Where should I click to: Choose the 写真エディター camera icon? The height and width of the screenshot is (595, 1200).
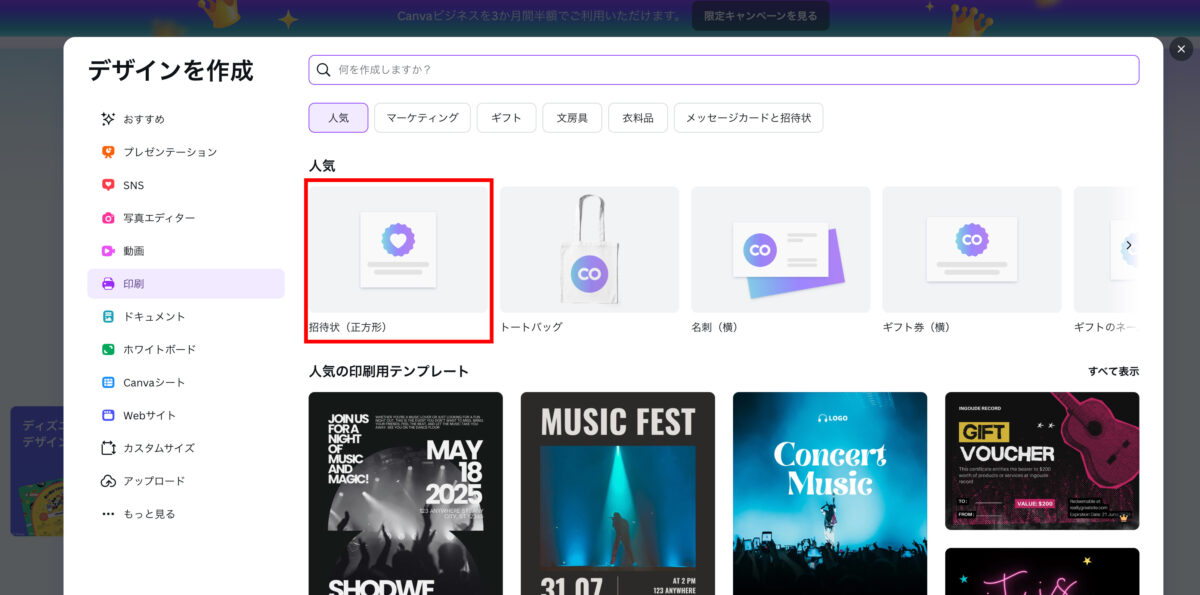[108, 218]
